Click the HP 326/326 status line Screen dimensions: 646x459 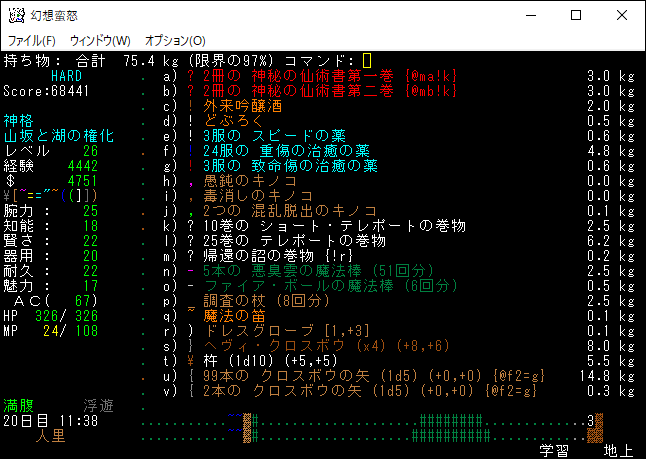click(x=50, y=316)
